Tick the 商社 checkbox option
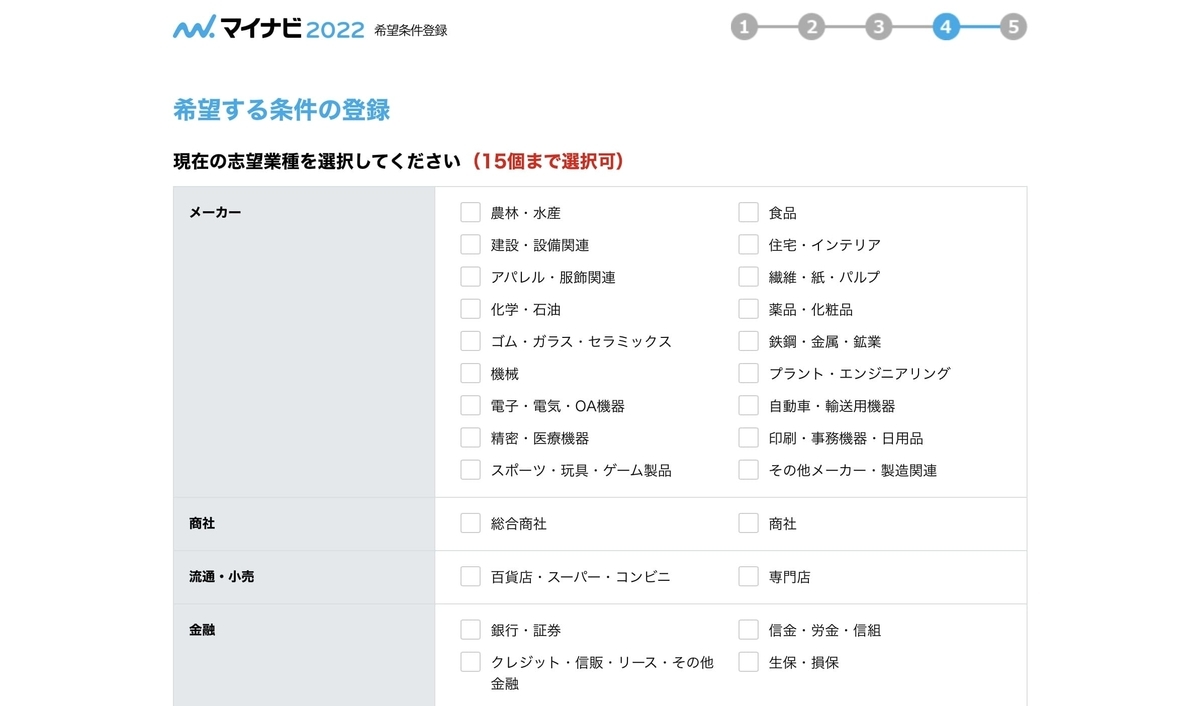1200x706 pixels. click(x=748, y=523)
